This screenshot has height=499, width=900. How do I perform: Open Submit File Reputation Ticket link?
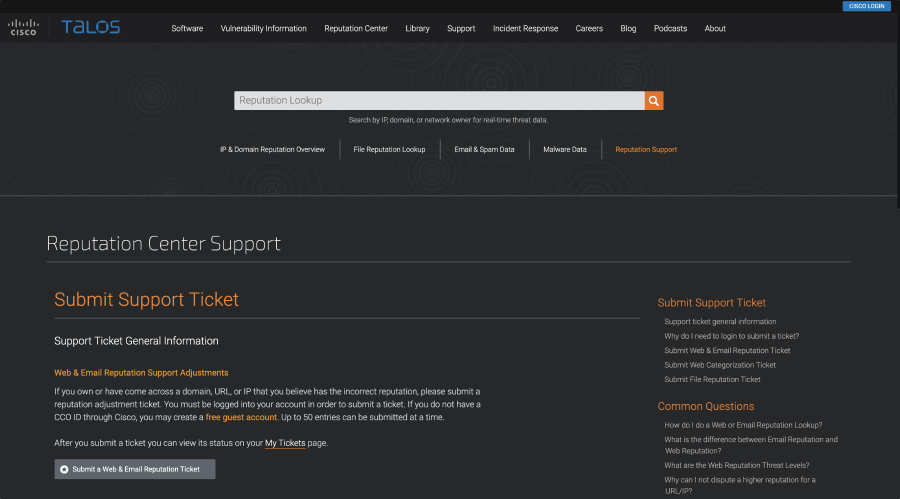coord(712,379)
